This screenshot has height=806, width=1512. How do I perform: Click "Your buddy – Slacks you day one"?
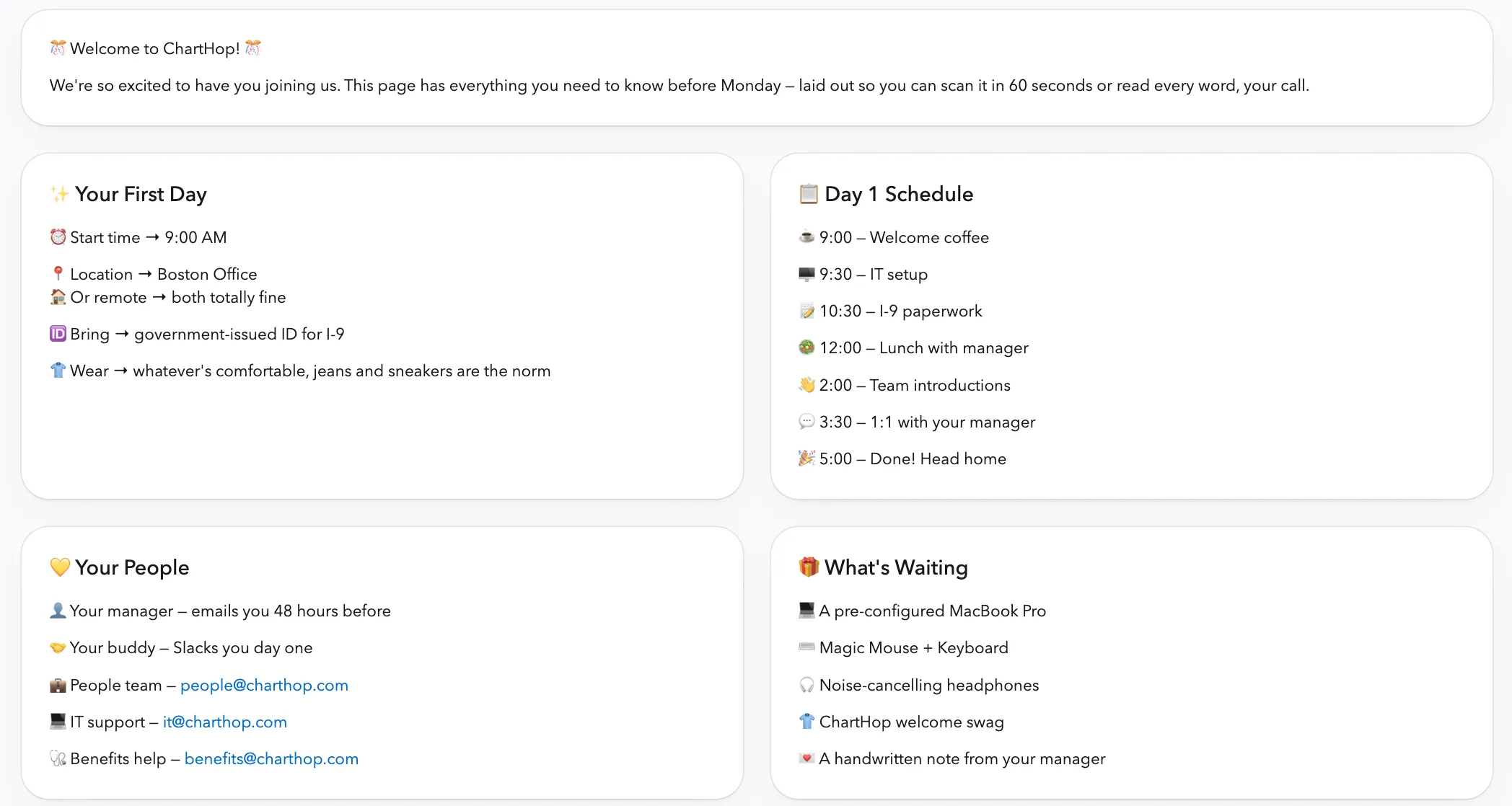tap(191, 647)
